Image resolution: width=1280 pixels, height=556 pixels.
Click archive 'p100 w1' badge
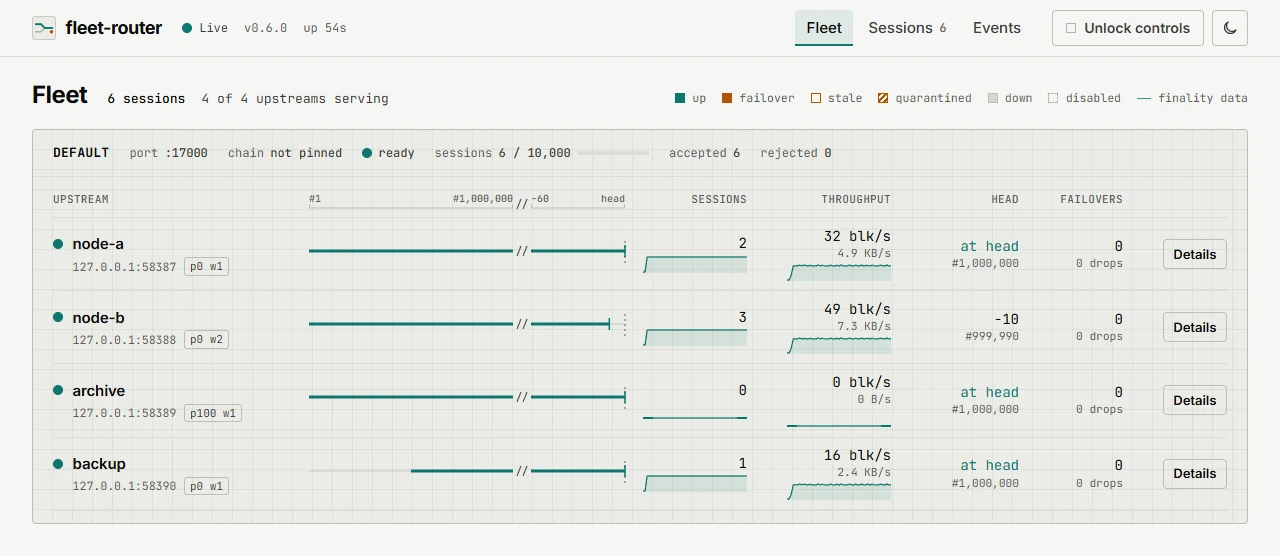(213, 413)
